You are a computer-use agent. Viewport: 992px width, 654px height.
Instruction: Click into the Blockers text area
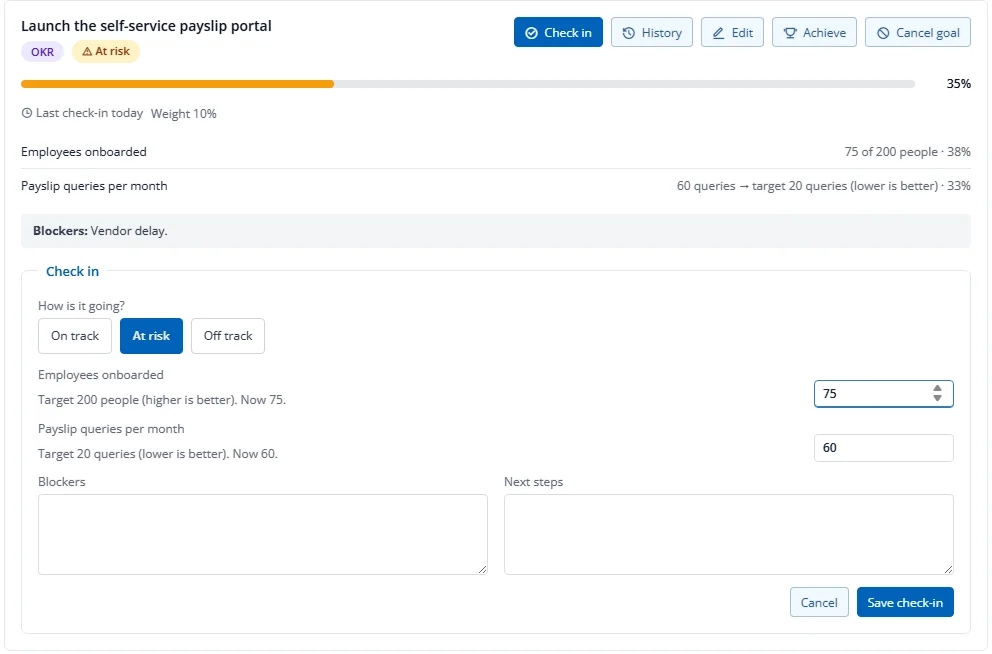click(263, 534)
